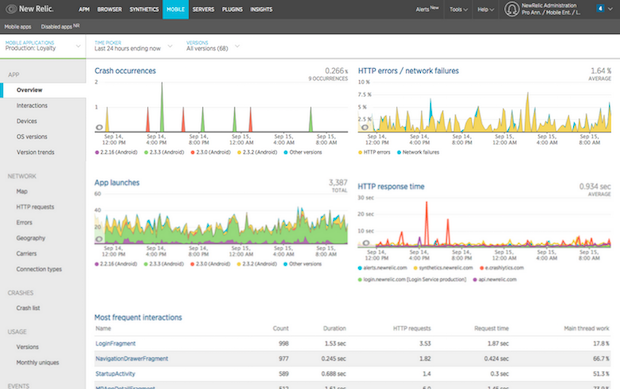Select the MOBILE tab

click(176, 9)
